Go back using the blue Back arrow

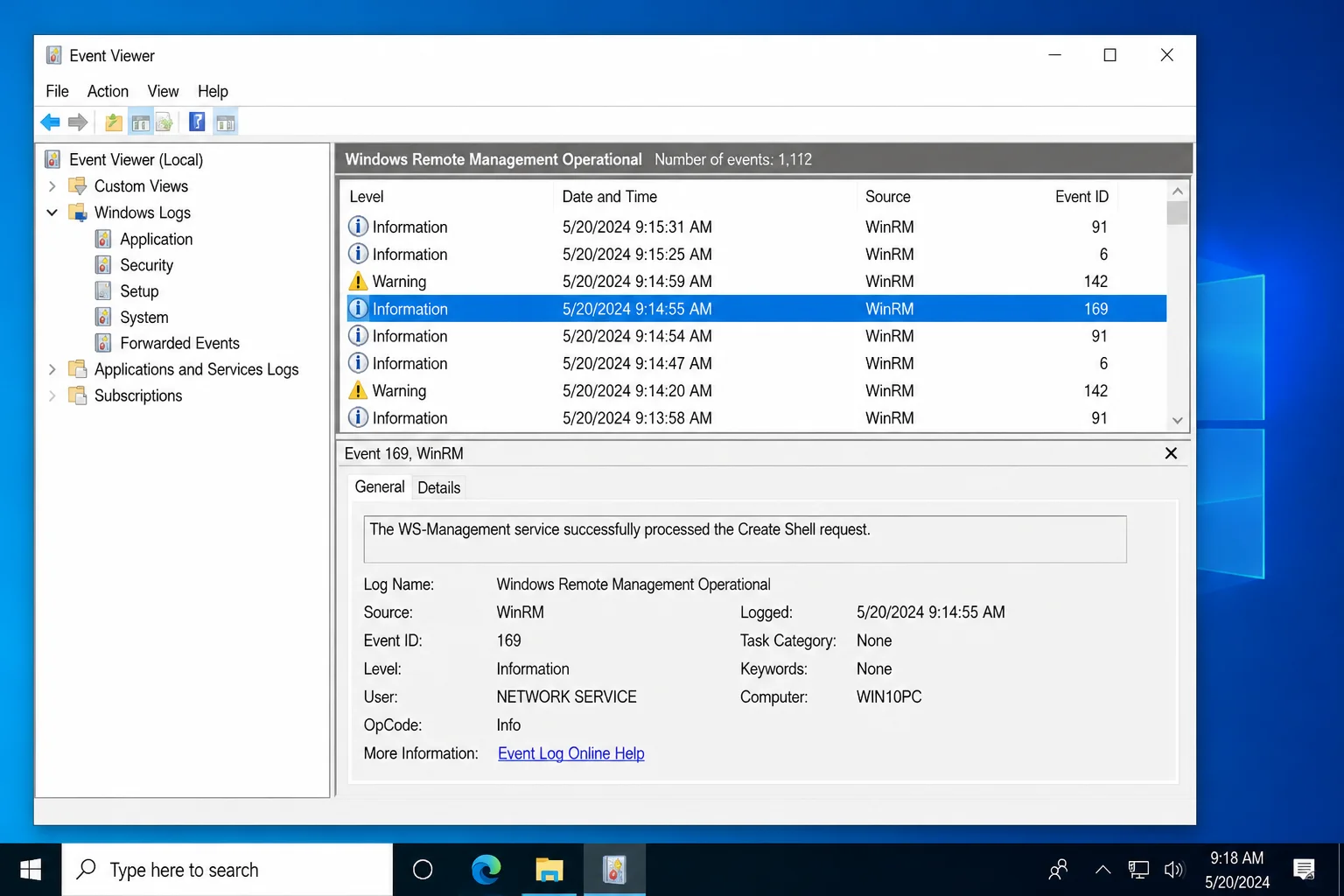51,122
